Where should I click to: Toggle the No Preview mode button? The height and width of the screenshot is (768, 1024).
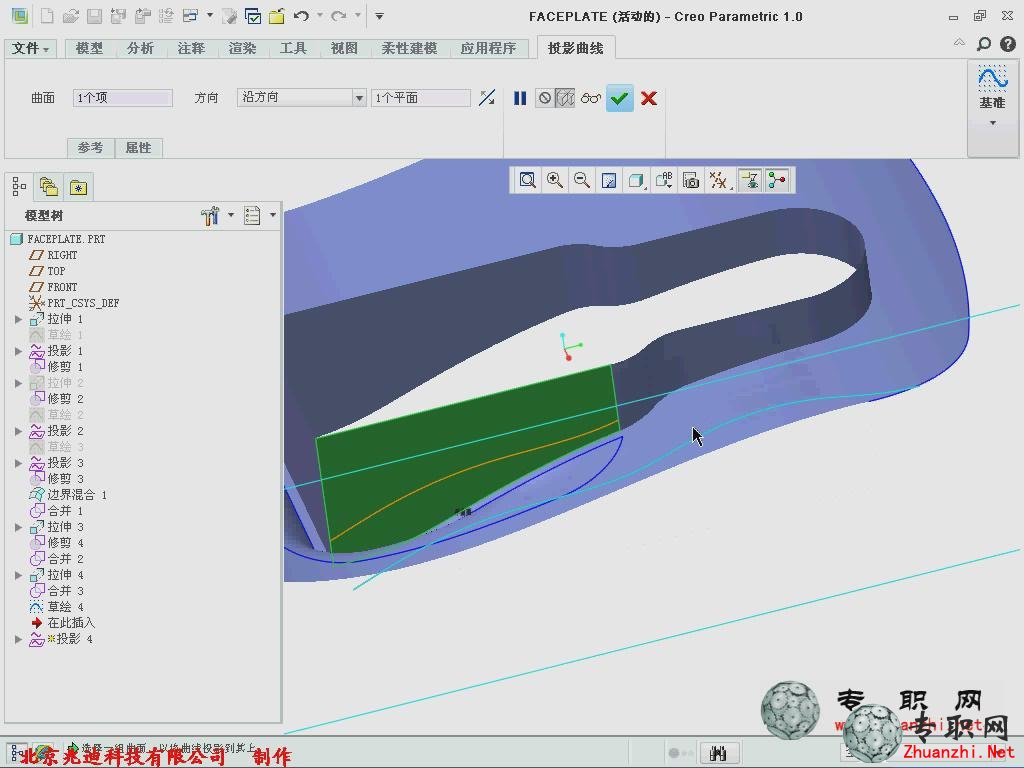pos(545,98)
